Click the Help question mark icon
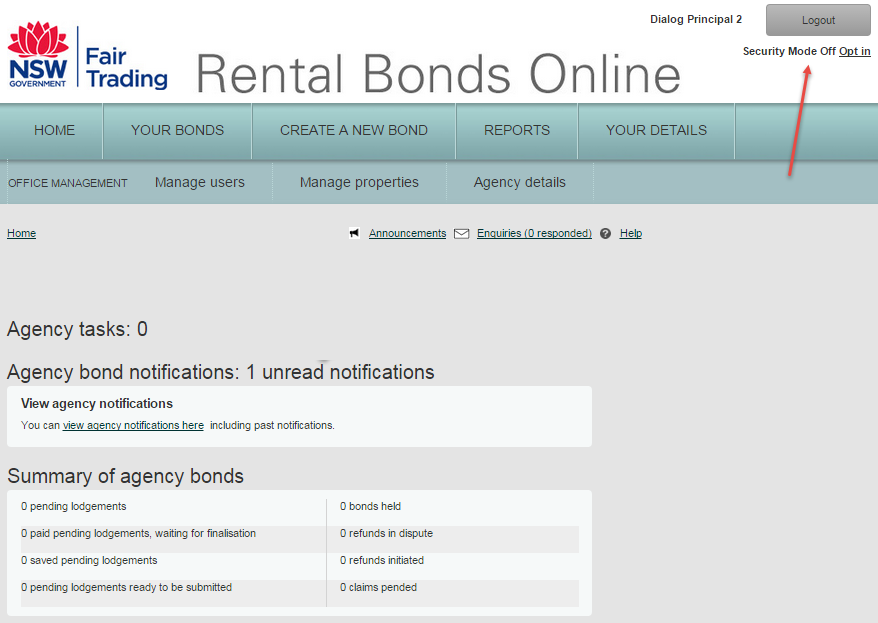The height and width of the screenshot is (623, 878). tap(605, 233)
